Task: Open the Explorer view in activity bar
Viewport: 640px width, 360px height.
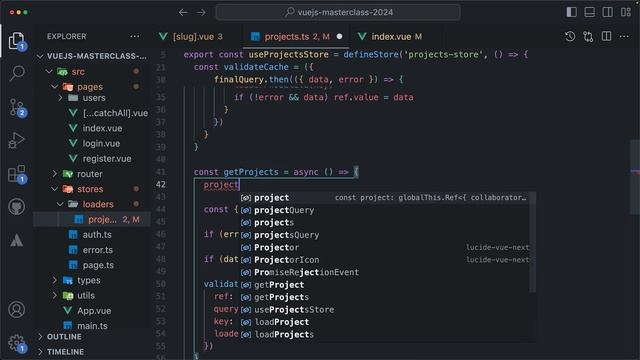Action: [16, 41]
